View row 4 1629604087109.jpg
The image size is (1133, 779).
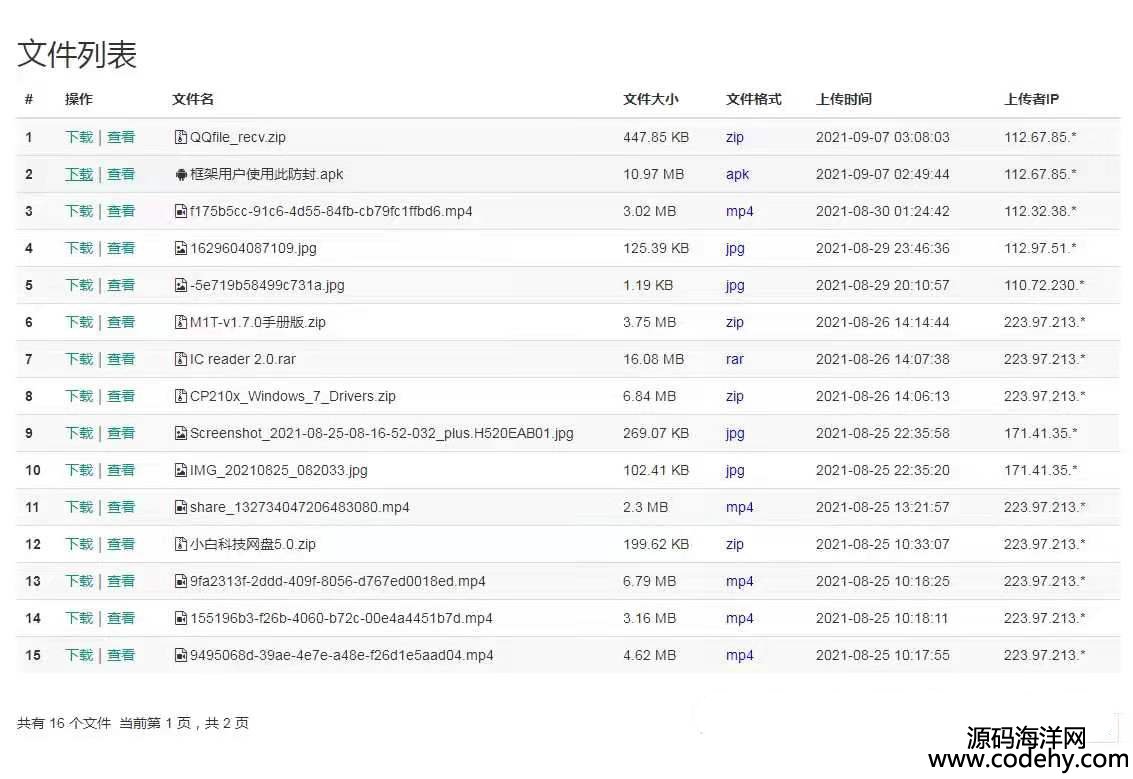tap(121, 249)
